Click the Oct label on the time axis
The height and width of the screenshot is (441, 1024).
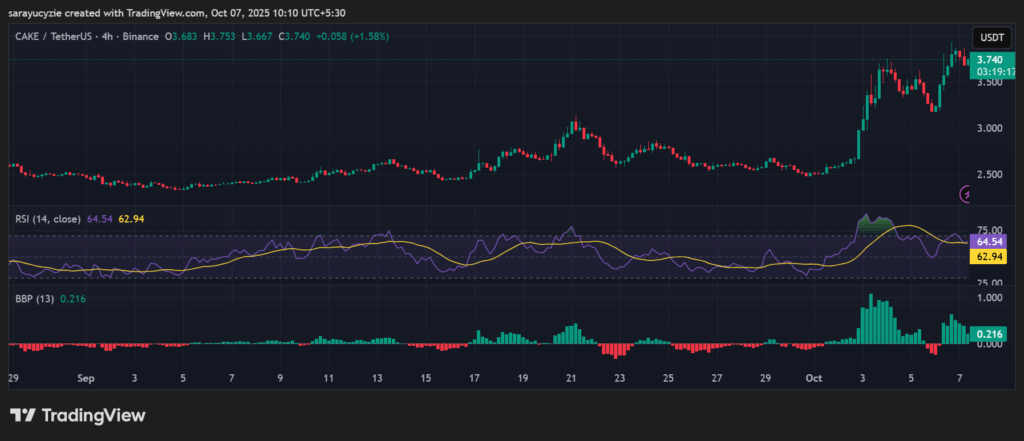tap(813, 380)
